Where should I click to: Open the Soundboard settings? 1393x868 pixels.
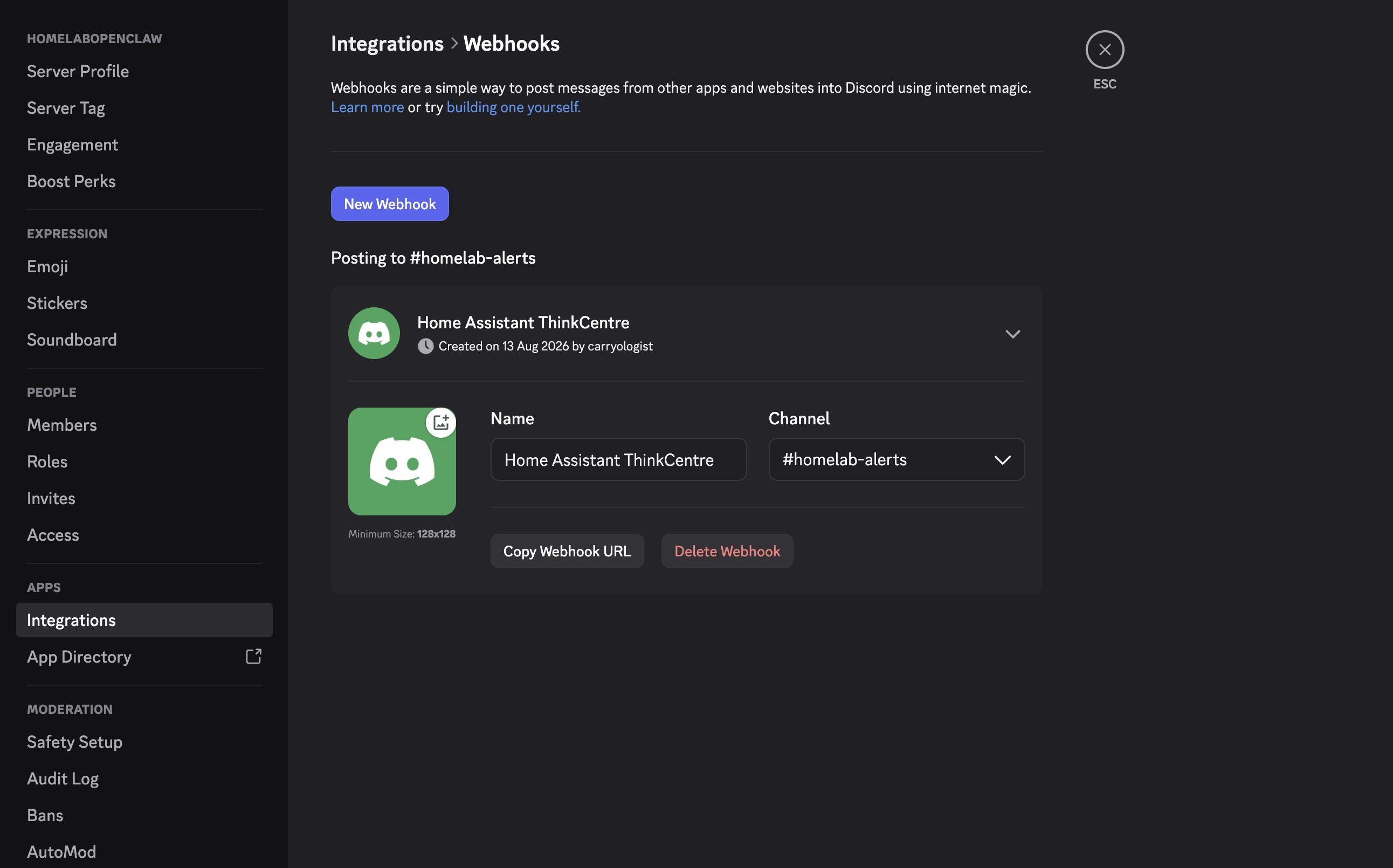click(144, 340)
